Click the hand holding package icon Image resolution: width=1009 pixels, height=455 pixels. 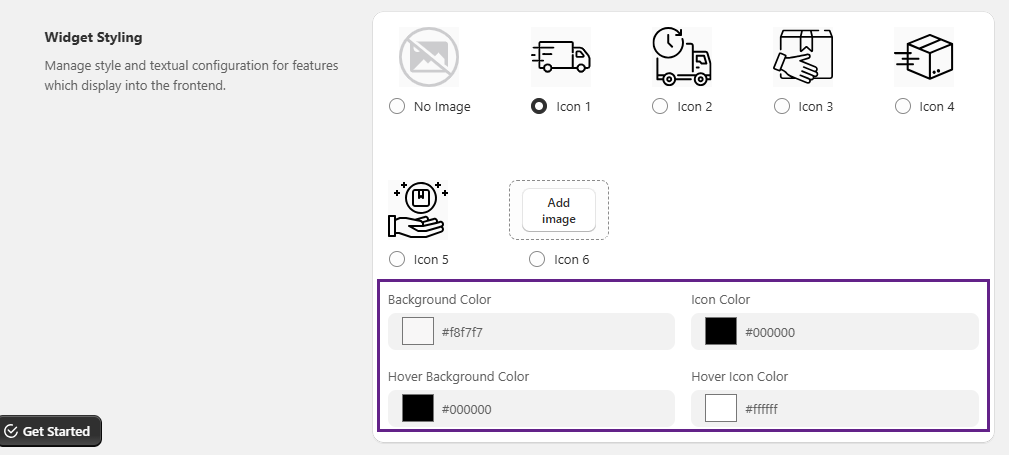tap(802, 57)
